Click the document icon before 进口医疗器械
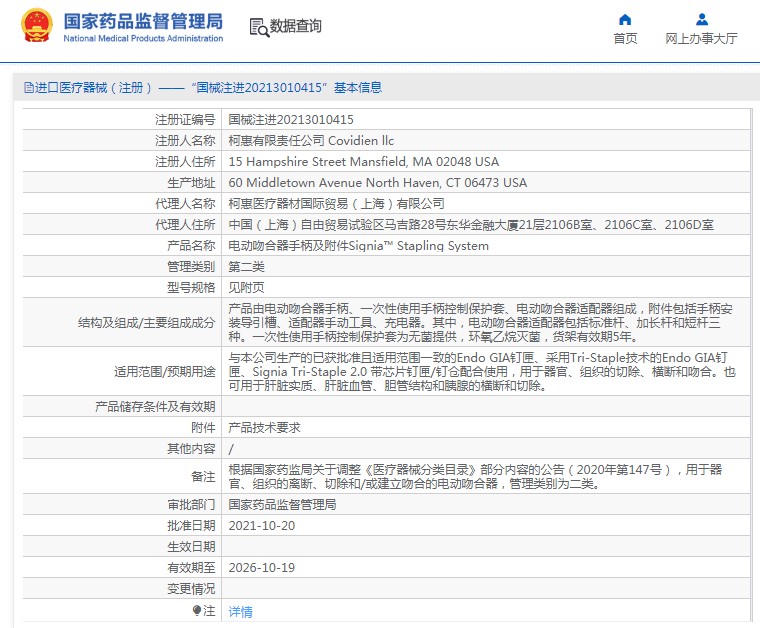The width and height of the screenshot is (760, 628). coord(29,88)
